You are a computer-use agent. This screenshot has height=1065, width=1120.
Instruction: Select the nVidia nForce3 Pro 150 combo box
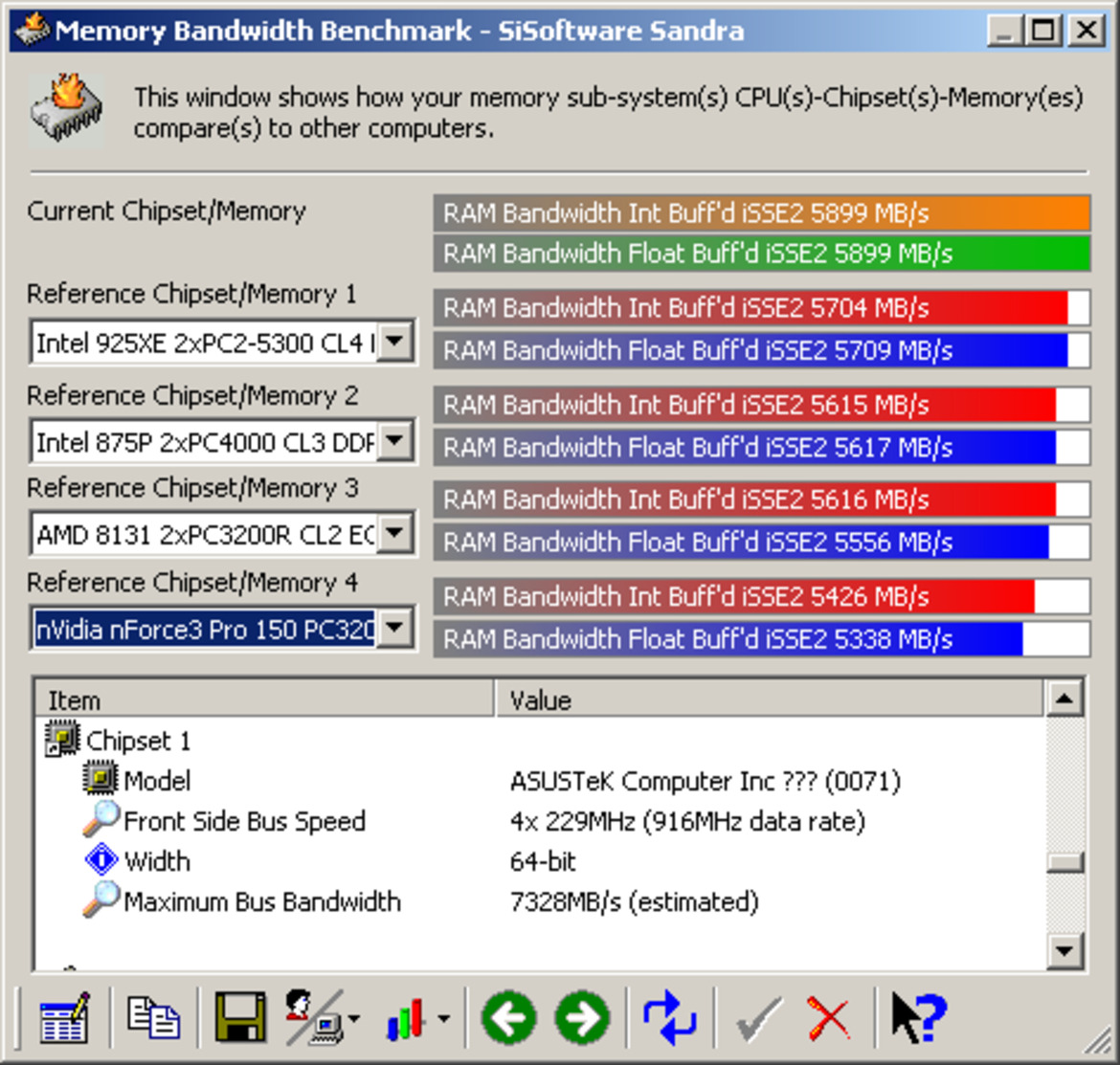point(222,629)
